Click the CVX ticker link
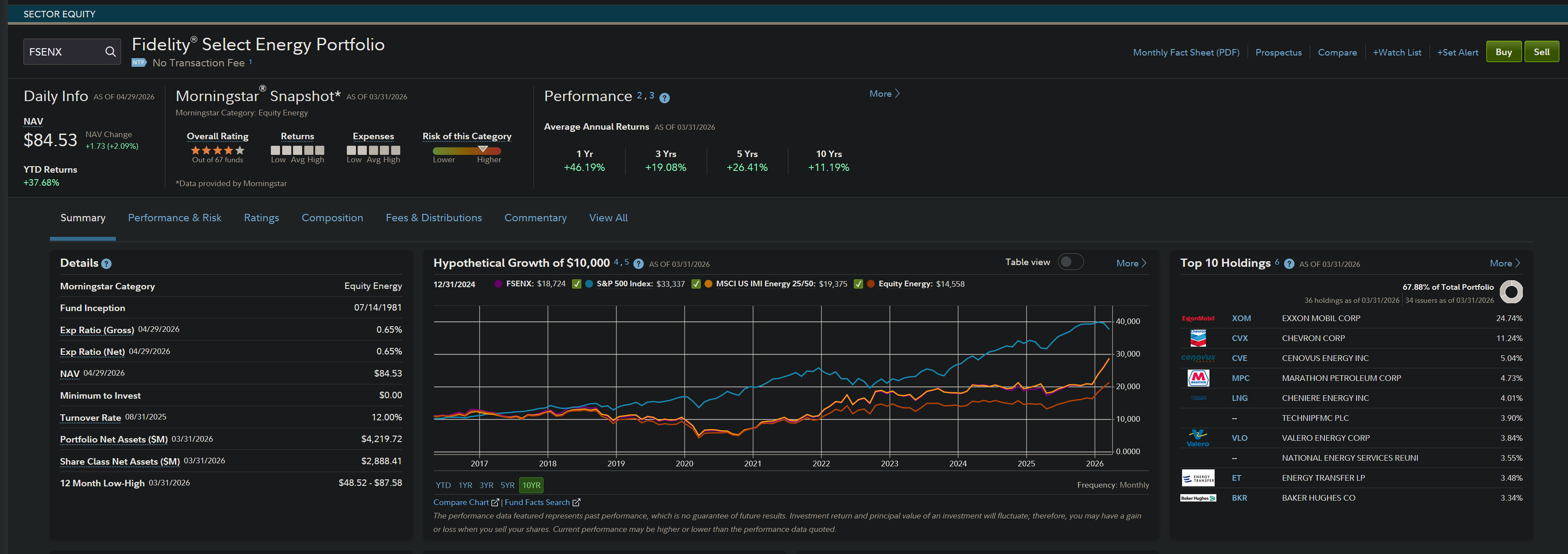The width and height of the screenshot is (1568, 554). click(1240, 339)
